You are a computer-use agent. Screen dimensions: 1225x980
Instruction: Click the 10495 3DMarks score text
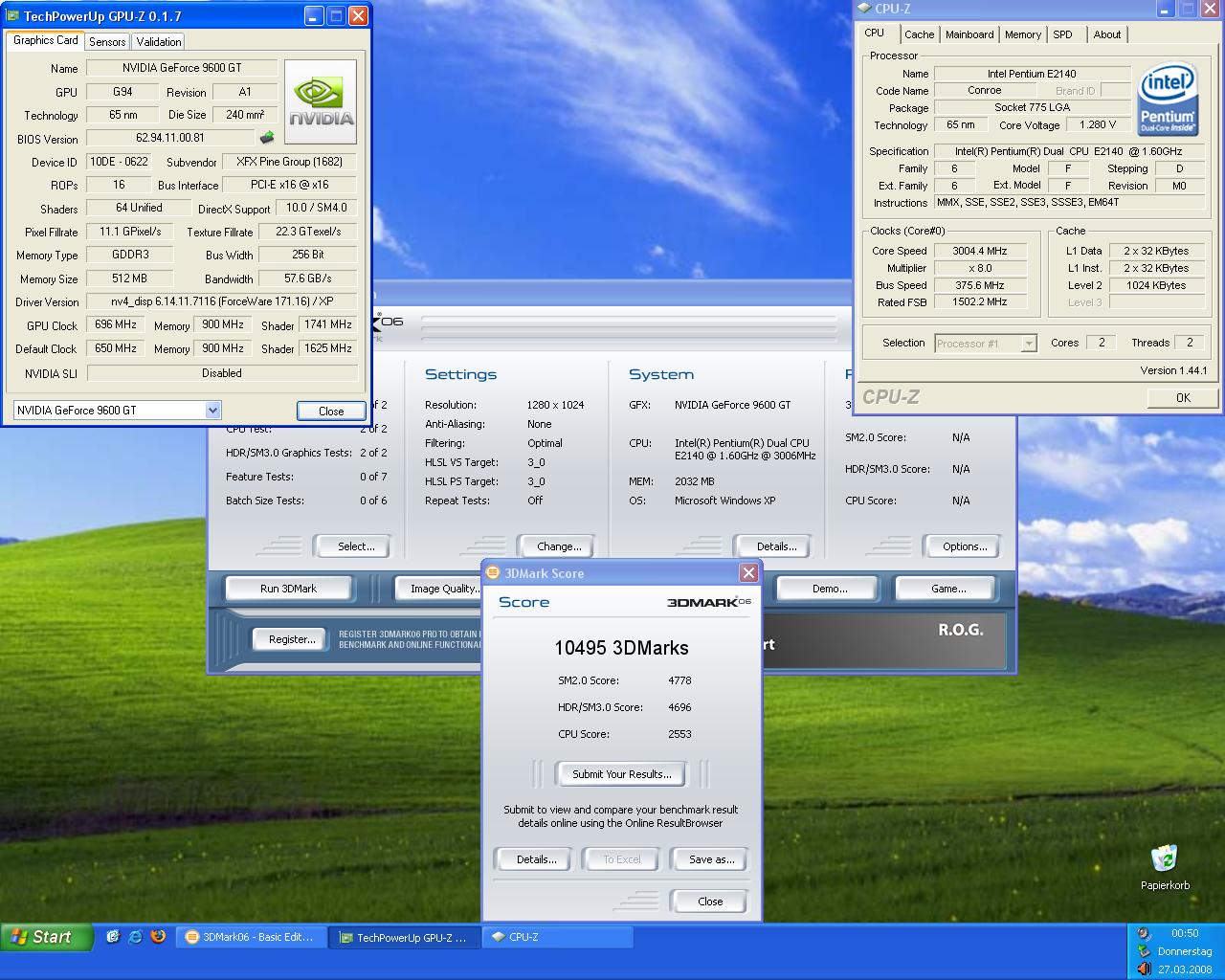tap(621, 648)
